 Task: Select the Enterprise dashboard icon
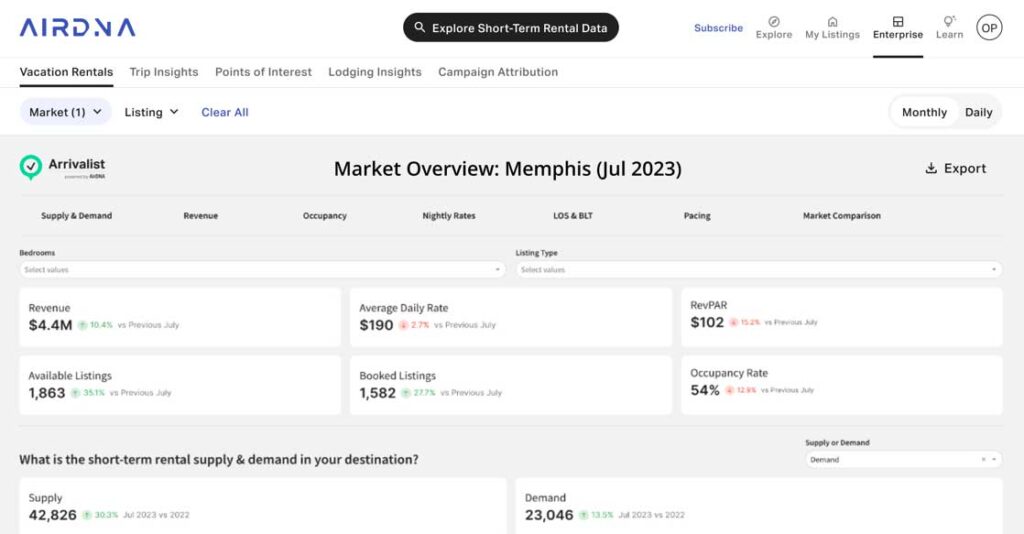[898, 22]
